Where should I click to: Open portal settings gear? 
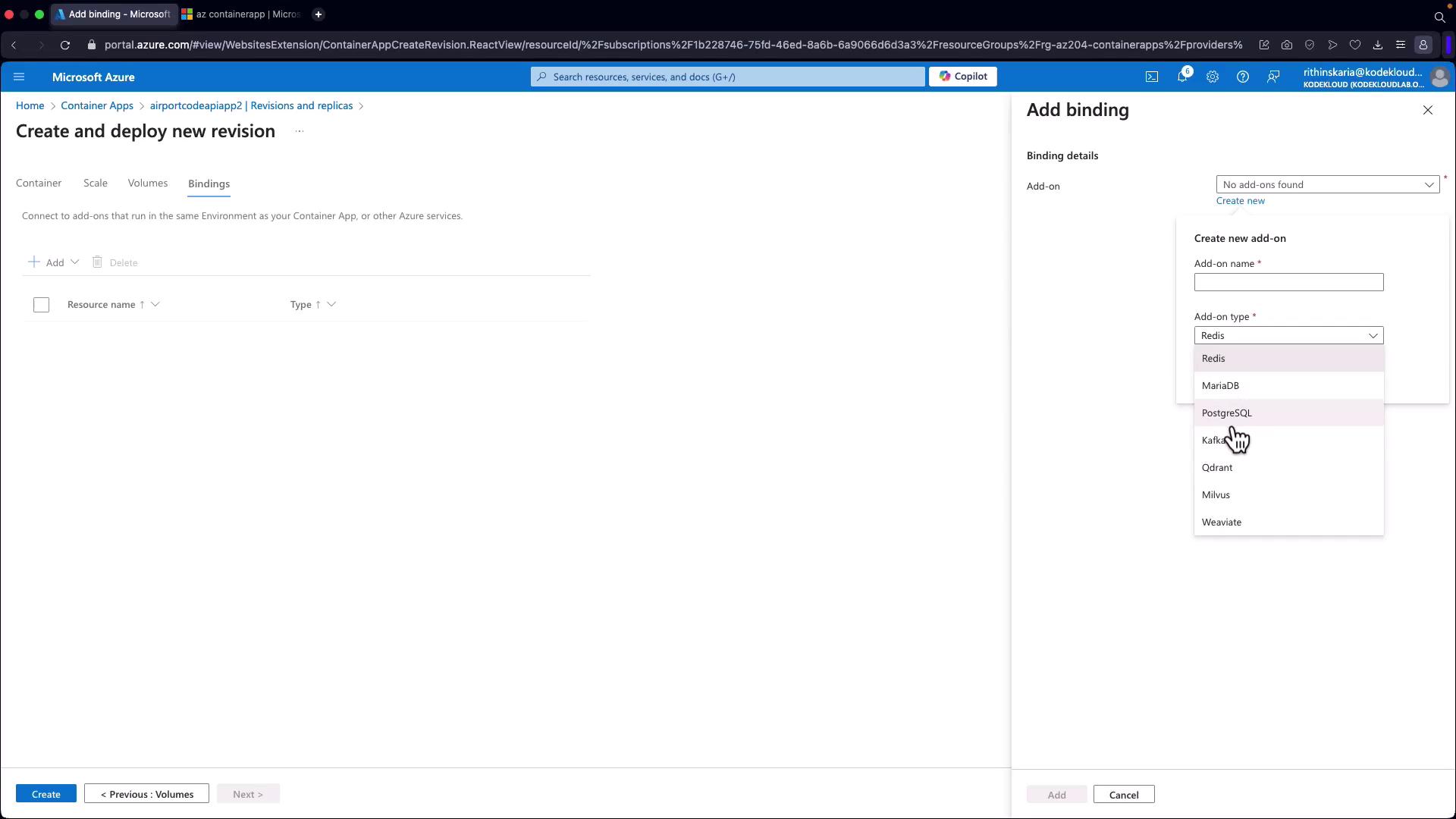(x=1212, y=77)
